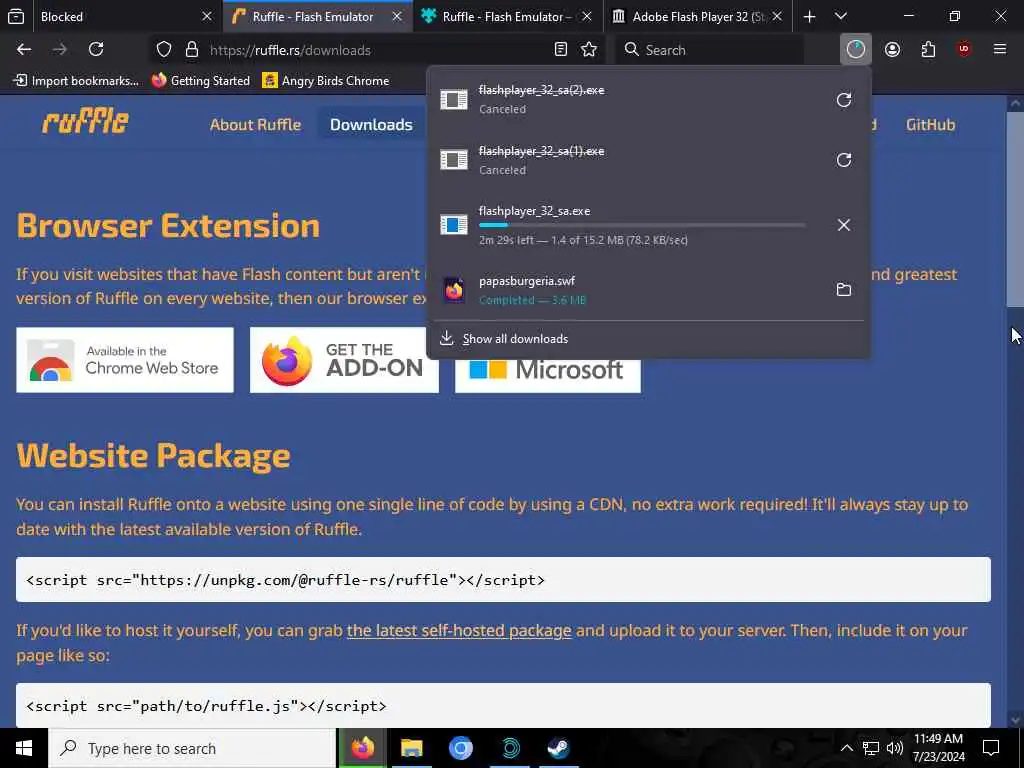Open the network tray icon

[871, 748]
